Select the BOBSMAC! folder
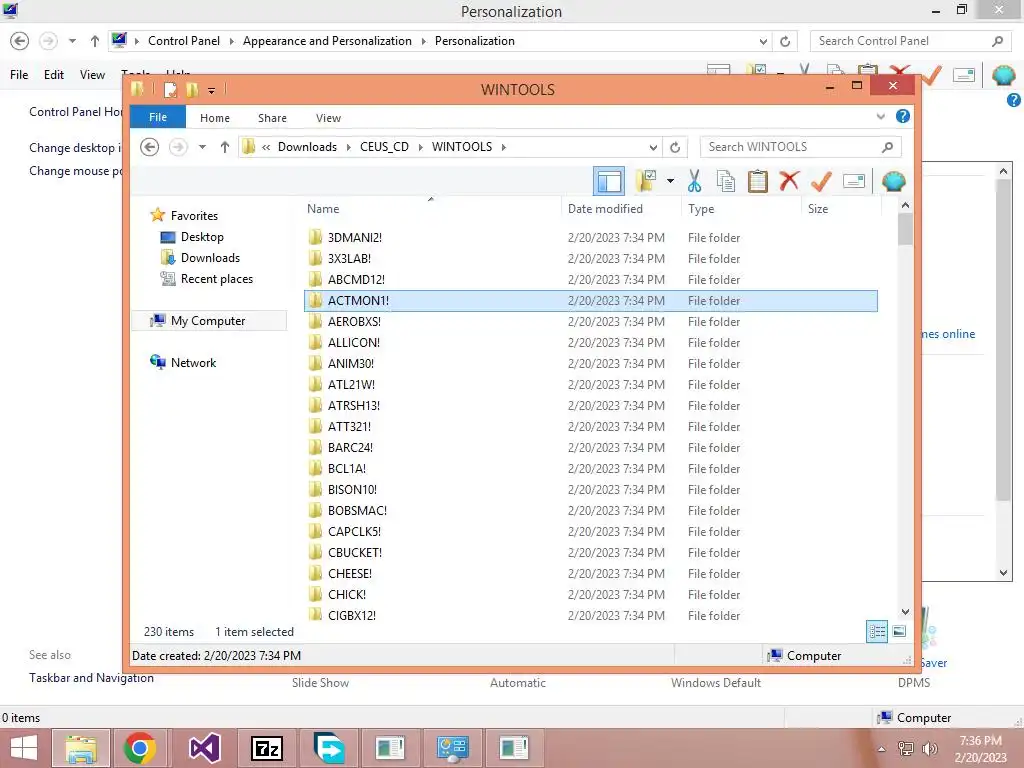This screenshot has height=768, width=1024. (590, 511)
